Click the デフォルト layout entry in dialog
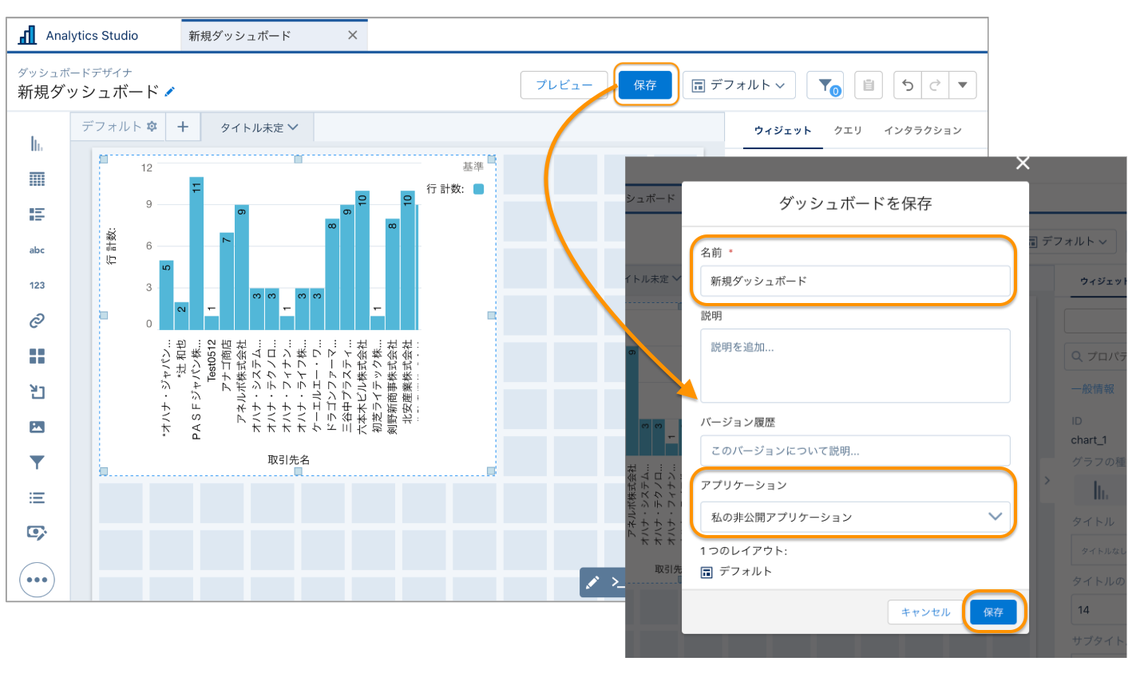Image resolution: width=1148 pixels, height=685 pixels. (x=737, y=572)
